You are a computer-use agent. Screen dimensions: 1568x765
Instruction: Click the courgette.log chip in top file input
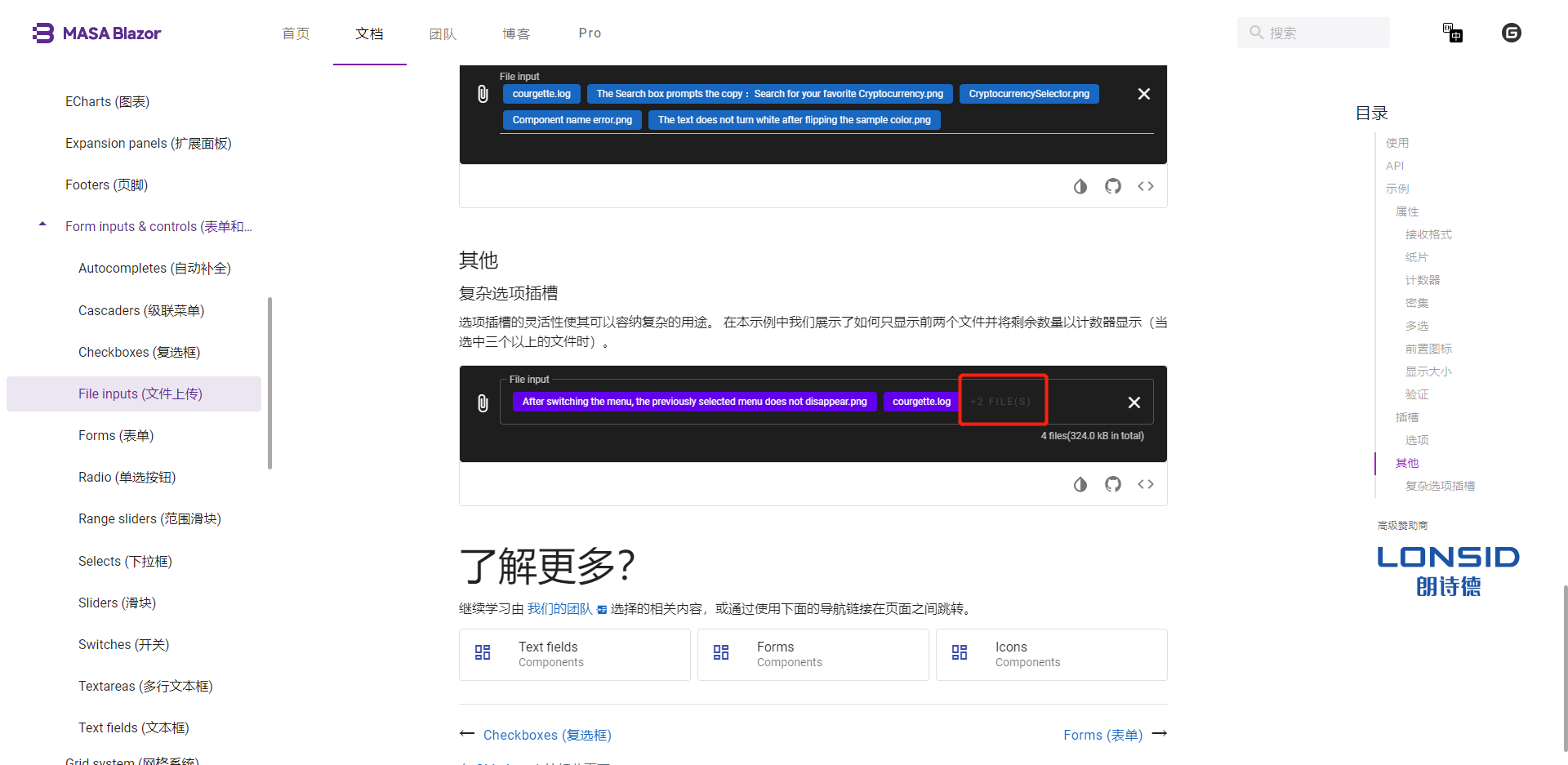541,94
